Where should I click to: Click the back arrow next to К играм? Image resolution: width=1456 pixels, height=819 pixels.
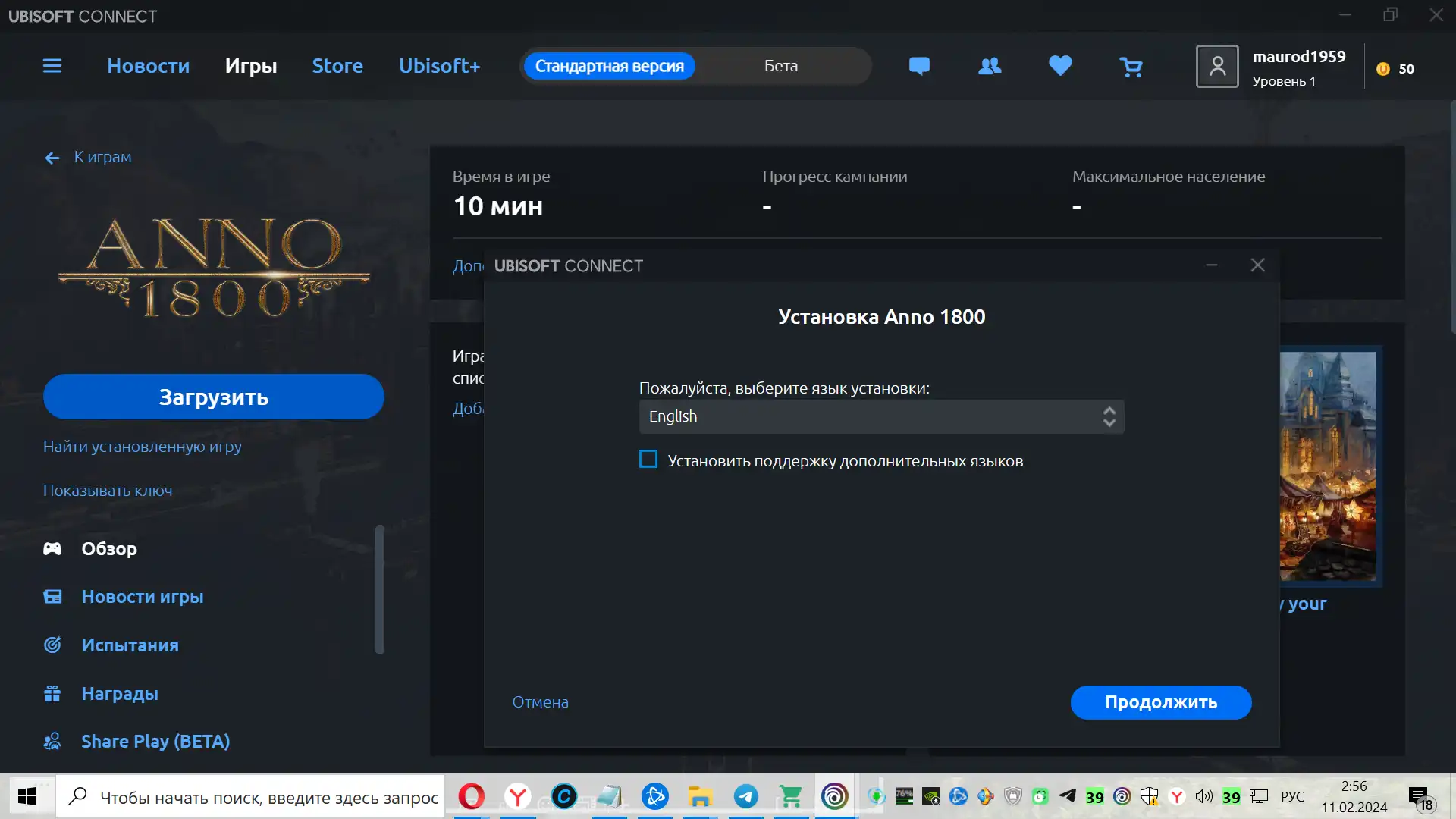[x=52, y=158]
